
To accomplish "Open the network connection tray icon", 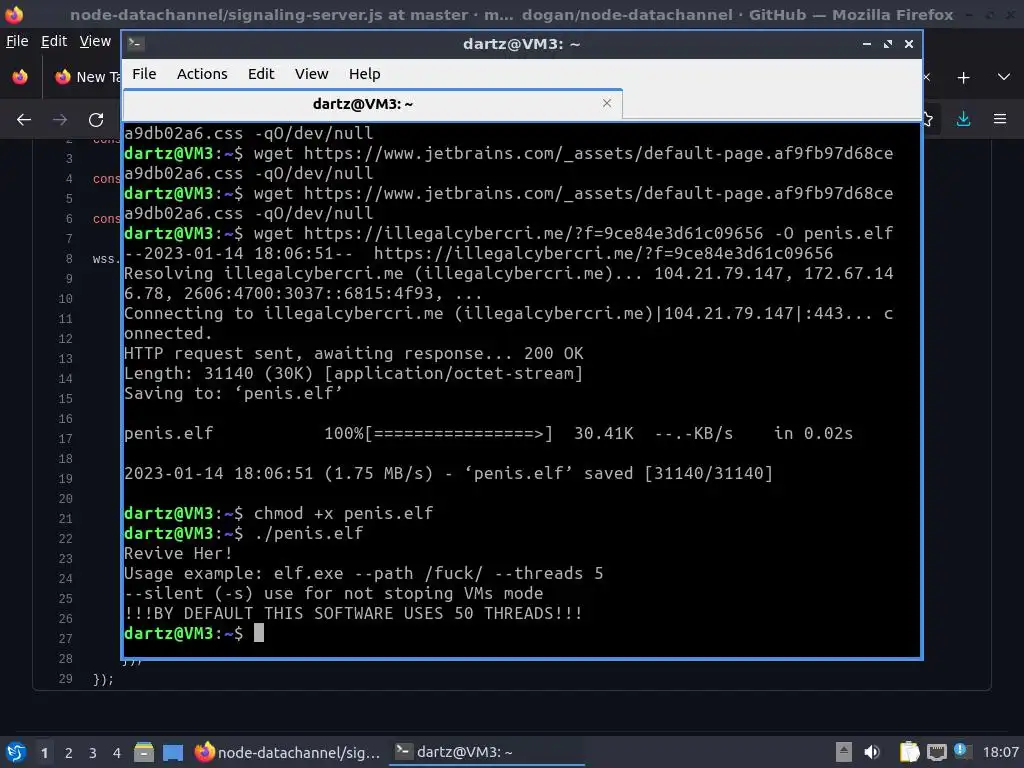I will point(936,752).
